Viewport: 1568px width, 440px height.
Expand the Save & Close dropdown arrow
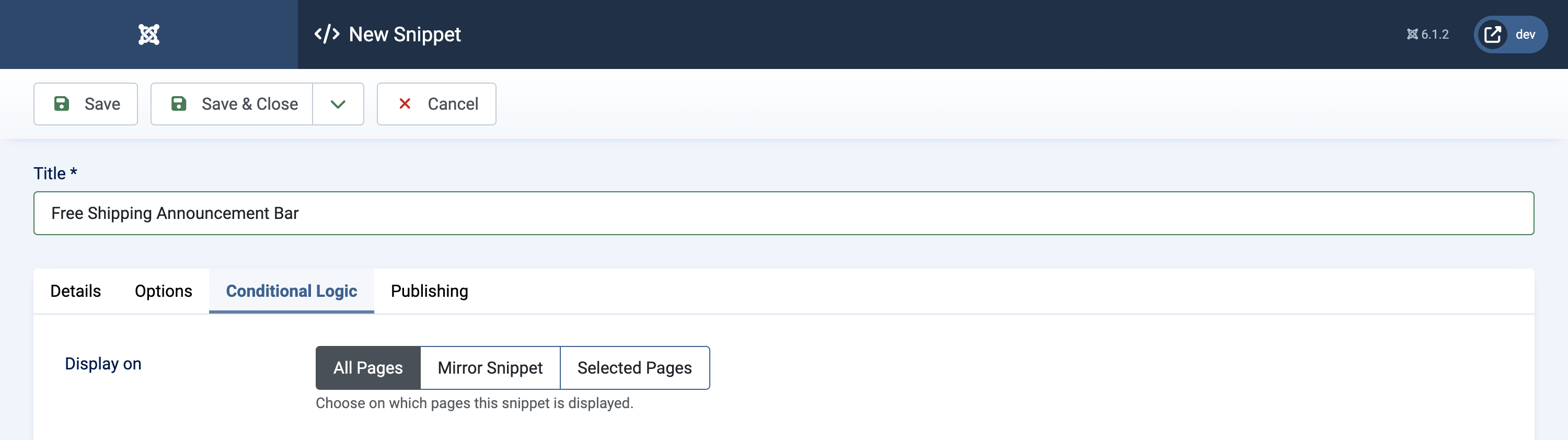(338, 104)
